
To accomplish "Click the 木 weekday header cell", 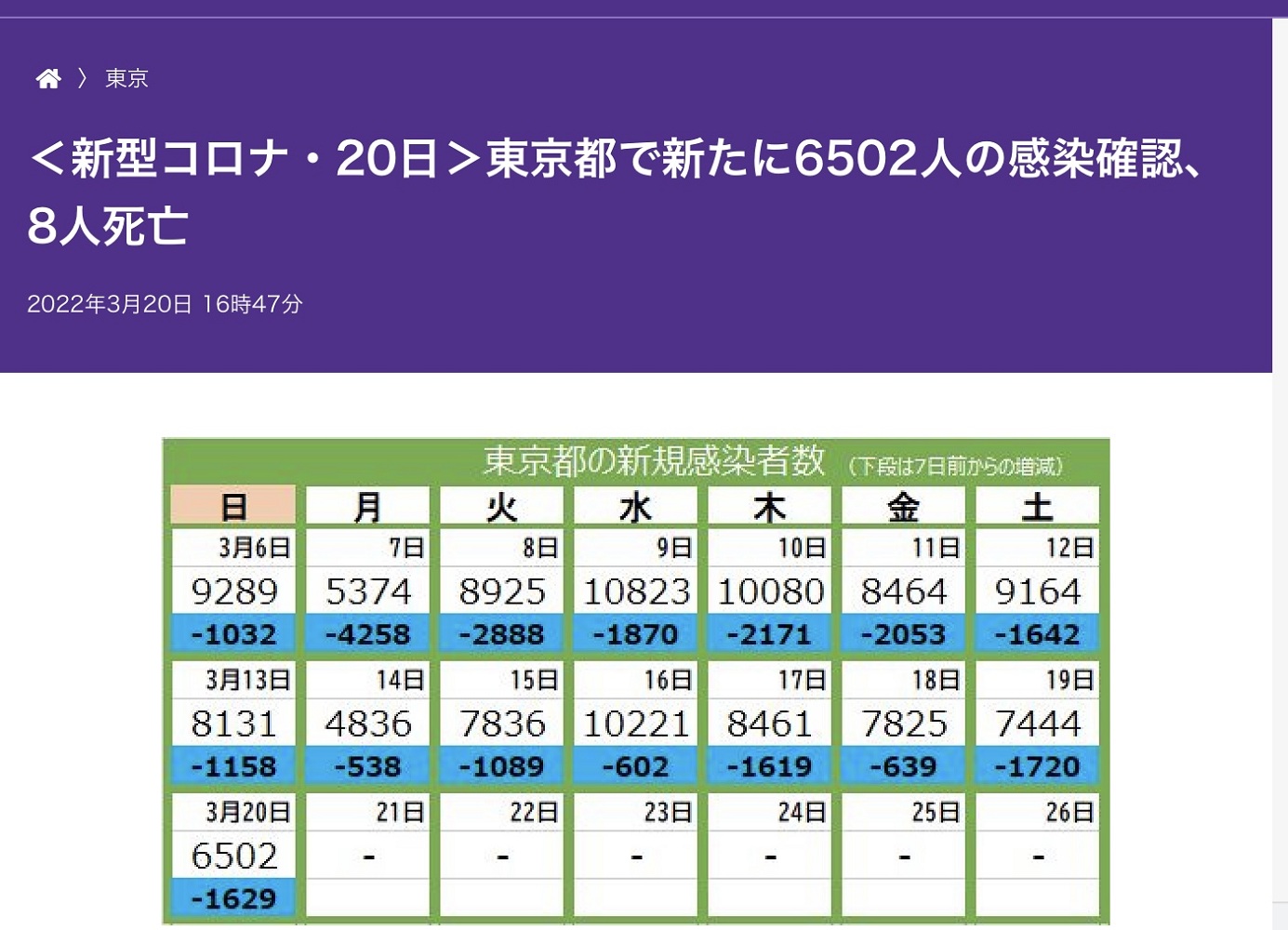I will tap(769, 506).
